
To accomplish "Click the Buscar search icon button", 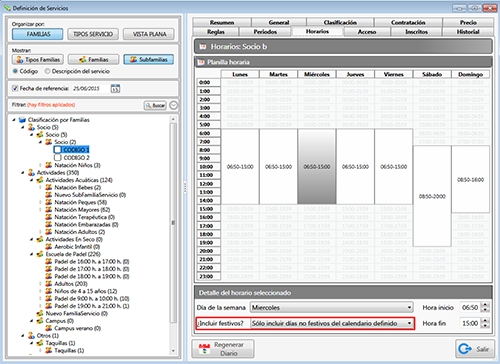I will [x=155, y=105].
